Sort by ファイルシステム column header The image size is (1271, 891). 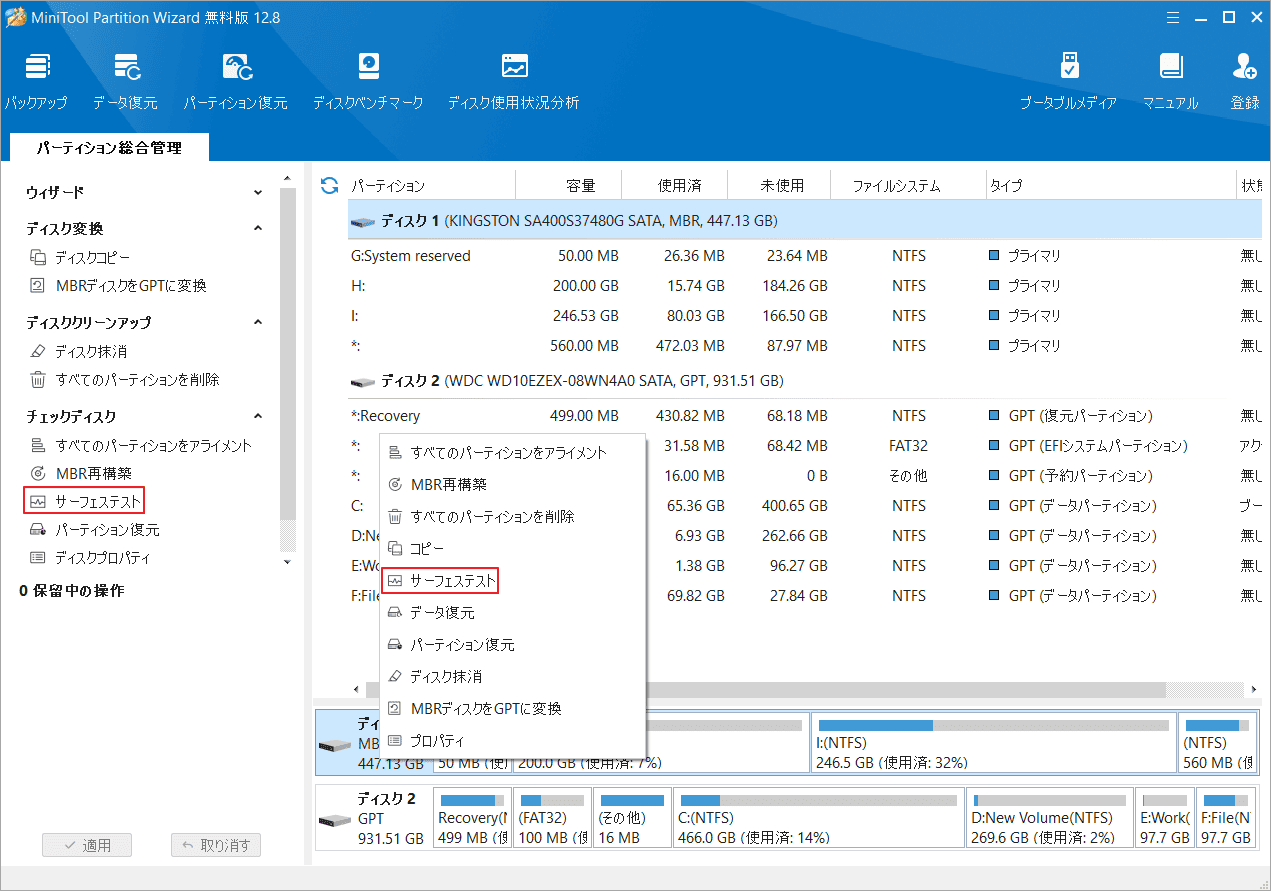pyautogui.click(x=909, y=185)
